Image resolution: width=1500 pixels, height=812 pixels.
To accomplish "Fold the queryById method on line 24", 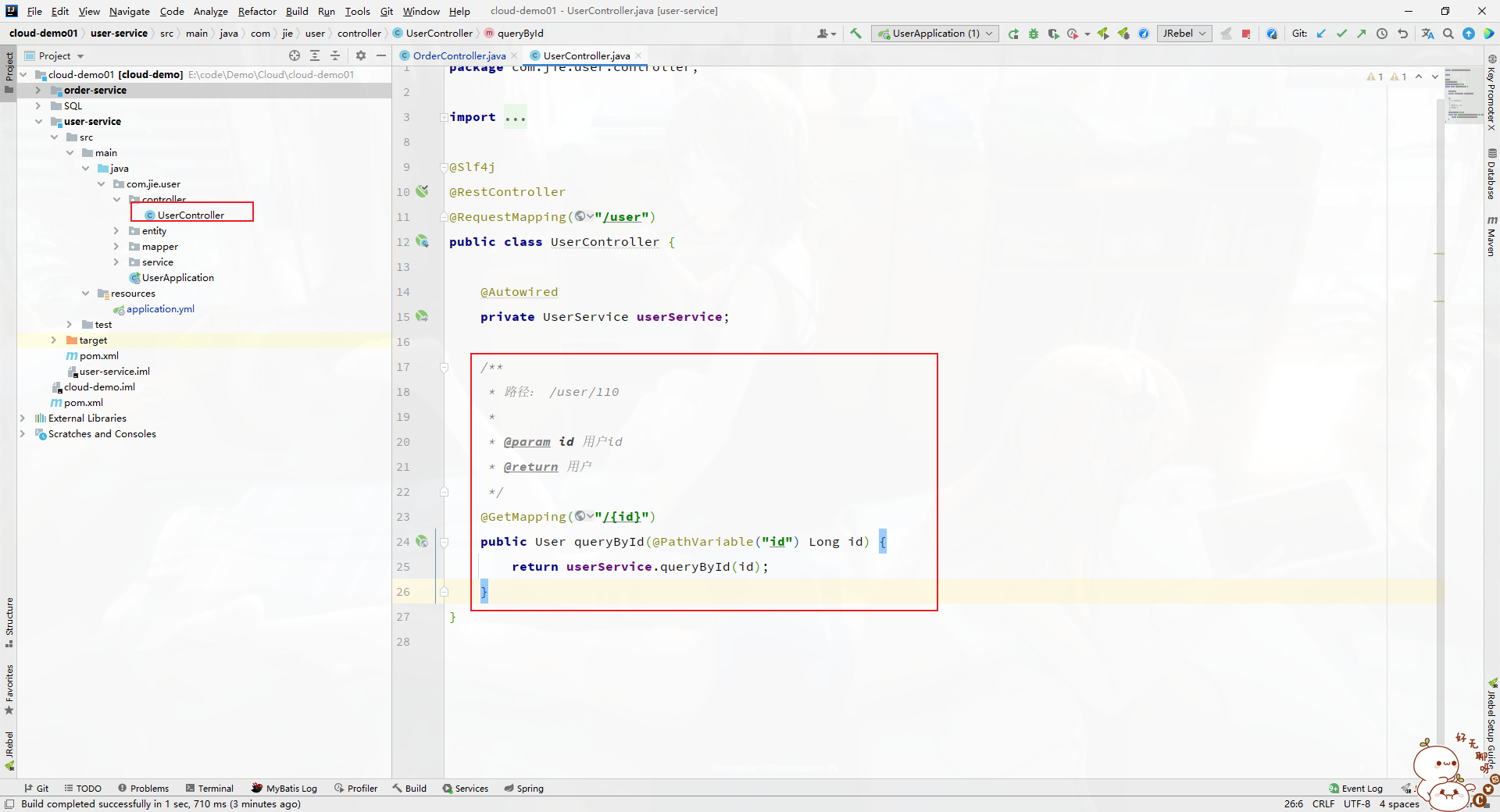I will (x=444, y=542).
